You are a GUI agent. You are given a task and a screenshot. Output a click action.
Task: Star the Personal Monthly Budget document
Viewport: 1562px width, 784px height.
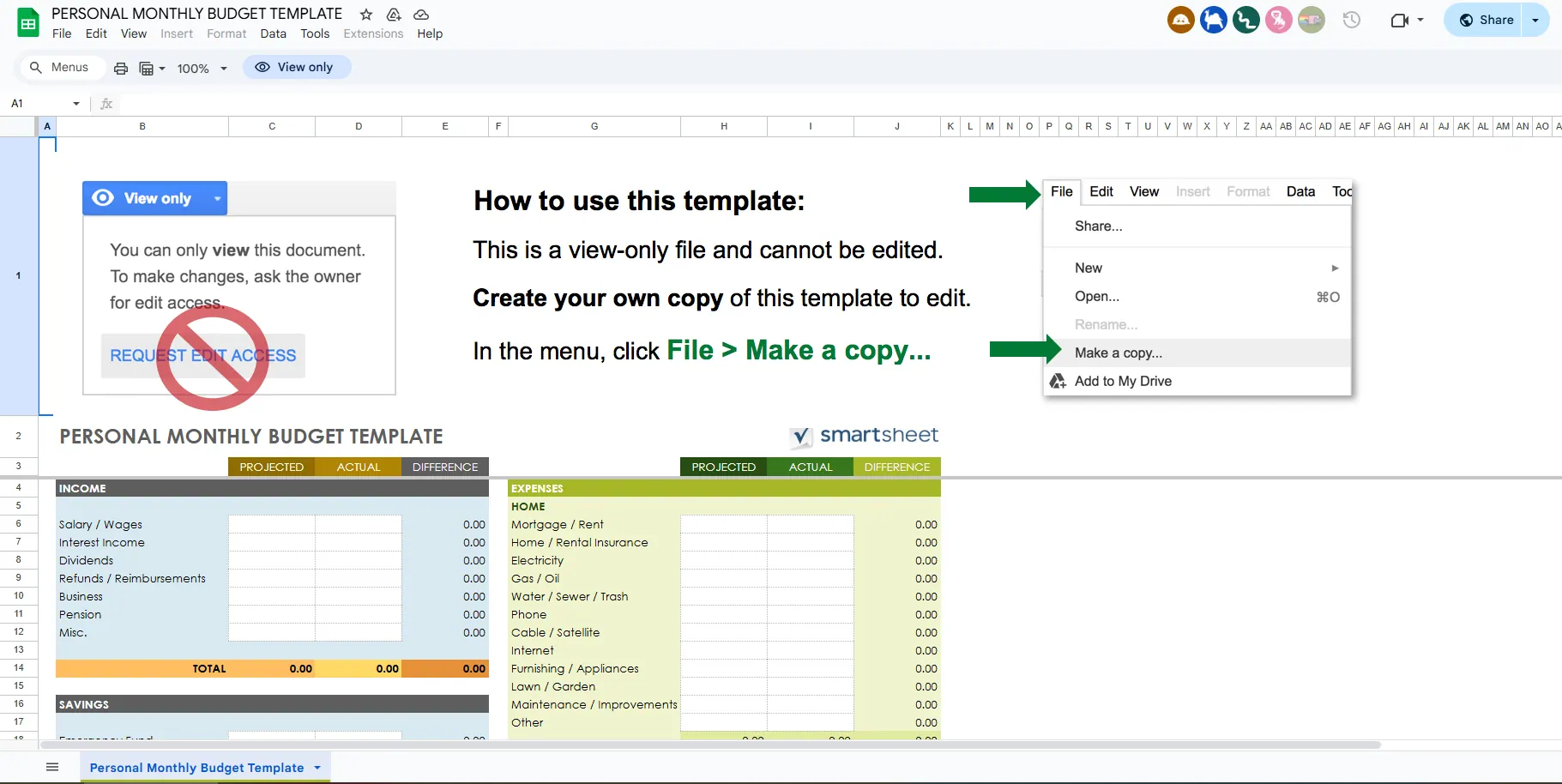[366, 15]
